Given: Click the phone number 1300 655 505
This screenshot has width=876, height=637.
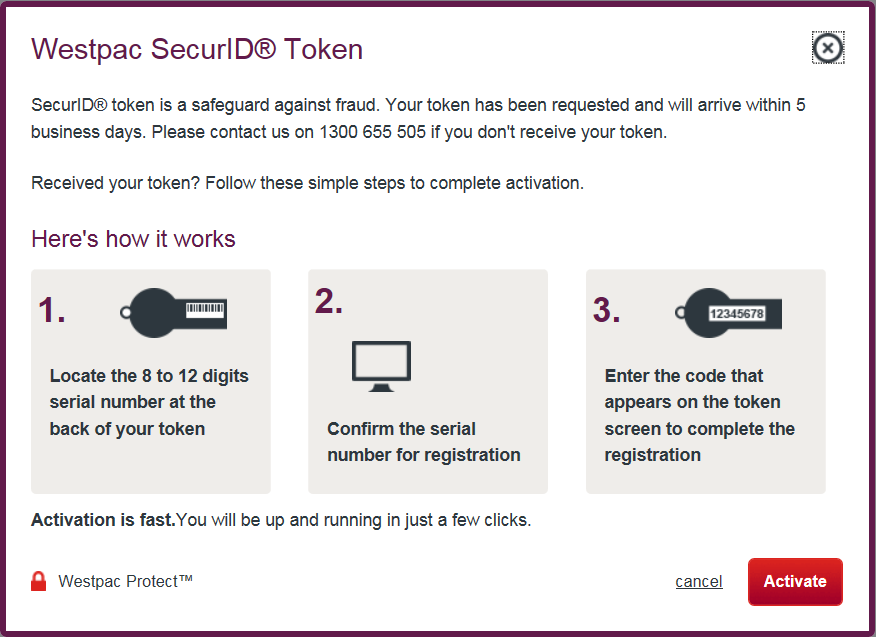Looking at the screenshot, I should (373, 131).
